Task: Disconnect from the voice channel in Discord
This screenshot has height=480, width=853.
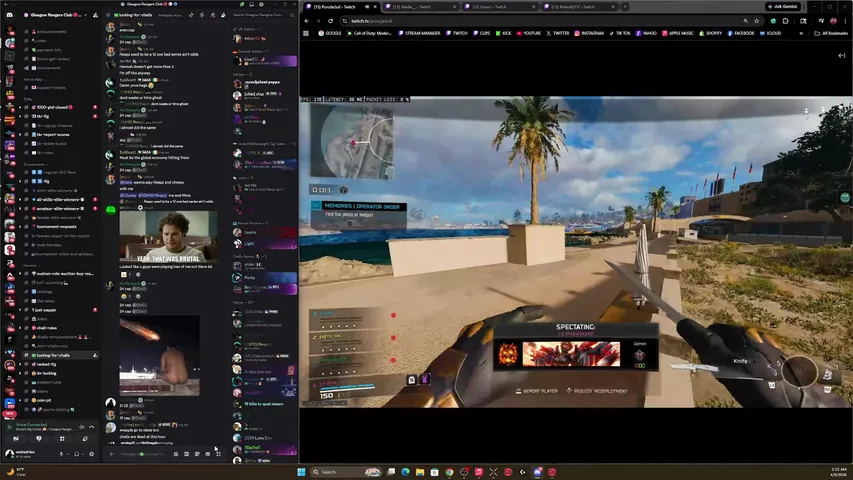Action: 91,427
